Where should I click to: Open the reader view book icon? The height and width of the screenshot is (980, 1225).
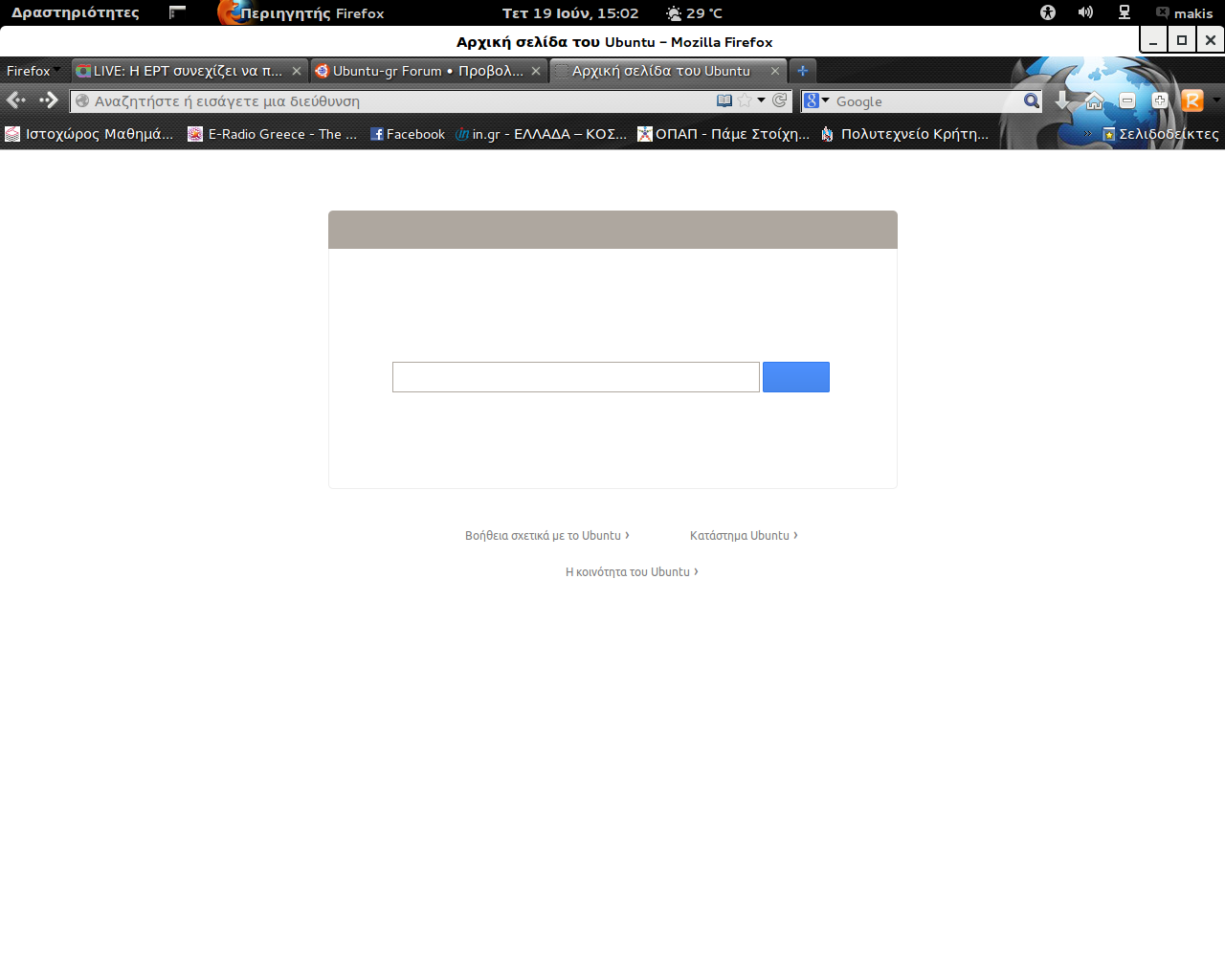pyautogui.click(x=724, y=100)
